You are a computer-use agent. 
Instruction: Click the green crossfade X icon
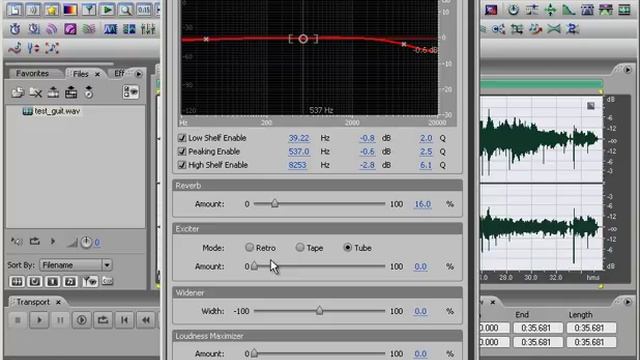tap(554, 29)
